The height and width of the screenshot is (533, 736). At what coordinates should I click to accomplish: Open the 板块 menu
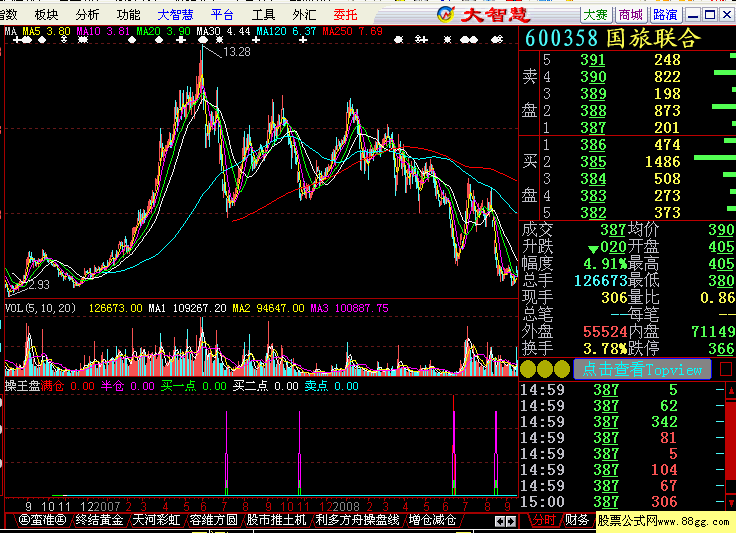[x=46, y=15]
